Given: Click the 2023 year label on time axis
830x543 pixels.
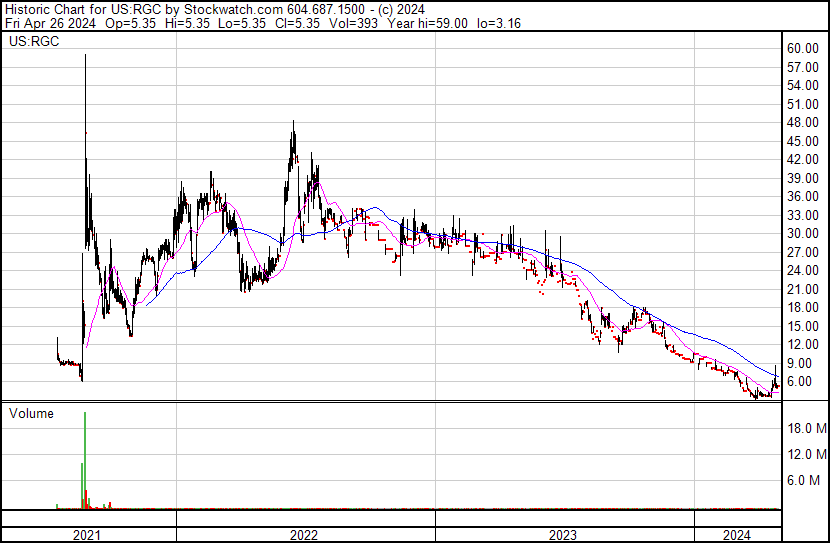Looking at the screenshot, I should [563, 535].
